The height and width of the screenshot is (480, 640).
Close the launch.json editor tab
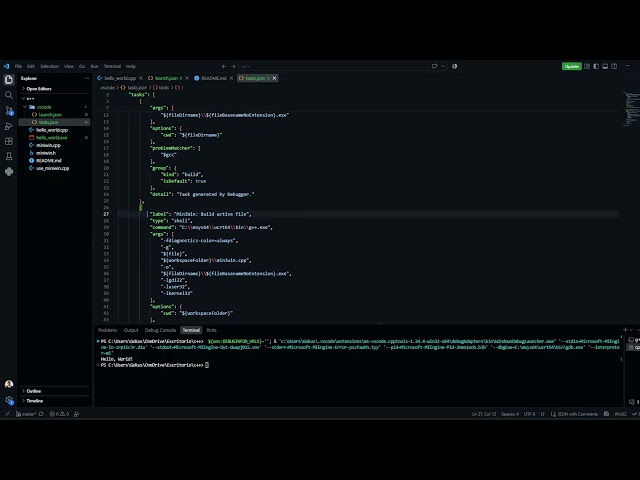pos(187,78)
